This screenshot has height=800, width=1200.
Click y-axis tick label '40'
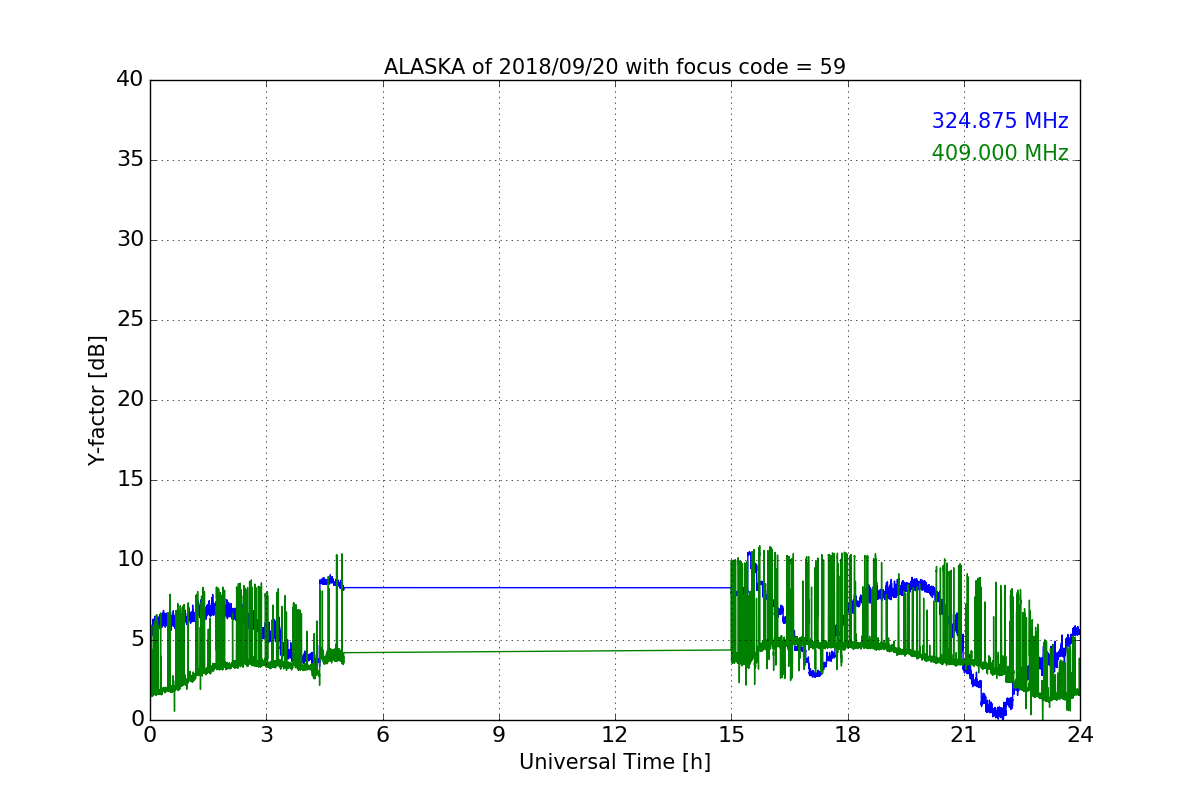pyautogui.click(x=130, y=80)
